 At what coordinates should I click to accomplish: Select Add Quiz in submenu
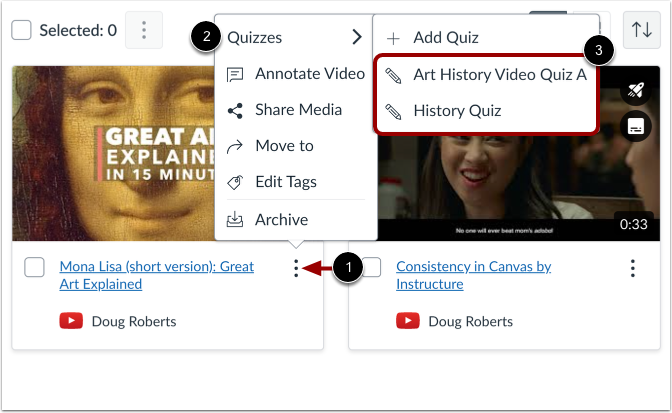486,38
